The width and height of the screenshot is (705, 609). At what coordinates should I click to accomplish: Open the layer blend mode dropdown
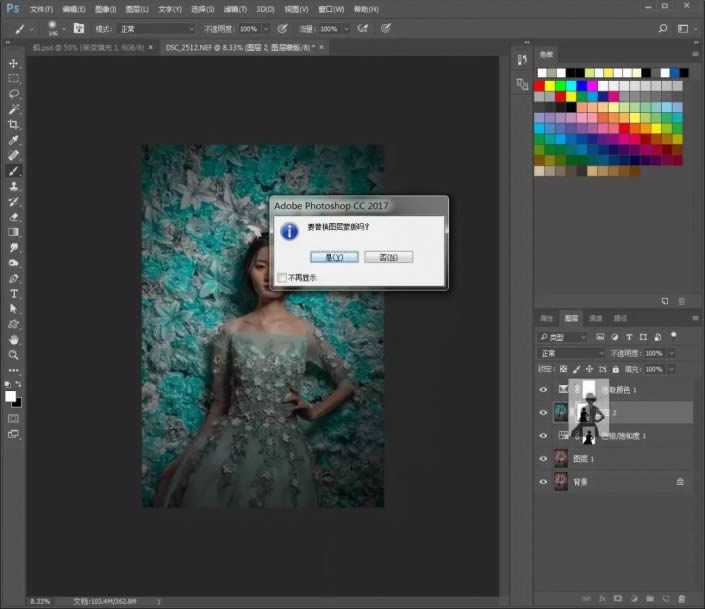(568, 353)
